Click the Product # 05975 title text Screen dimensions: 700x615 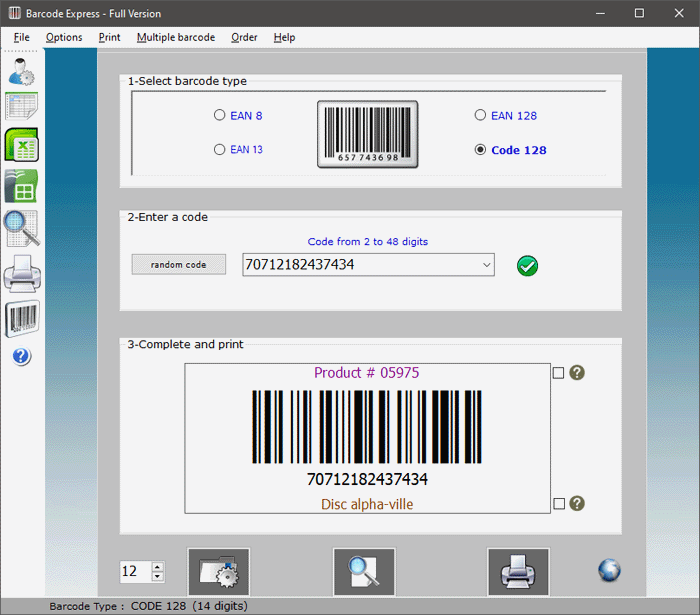click(x=367, y=373)
